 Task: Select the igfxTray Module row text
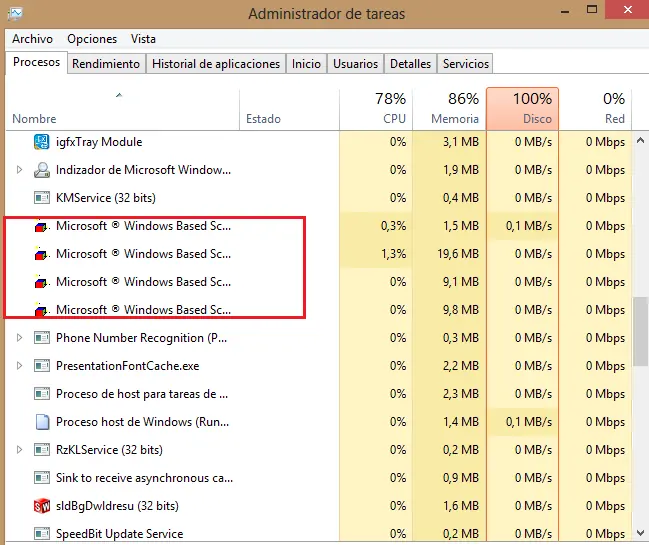pyautogui.click(x=99, y=142)
